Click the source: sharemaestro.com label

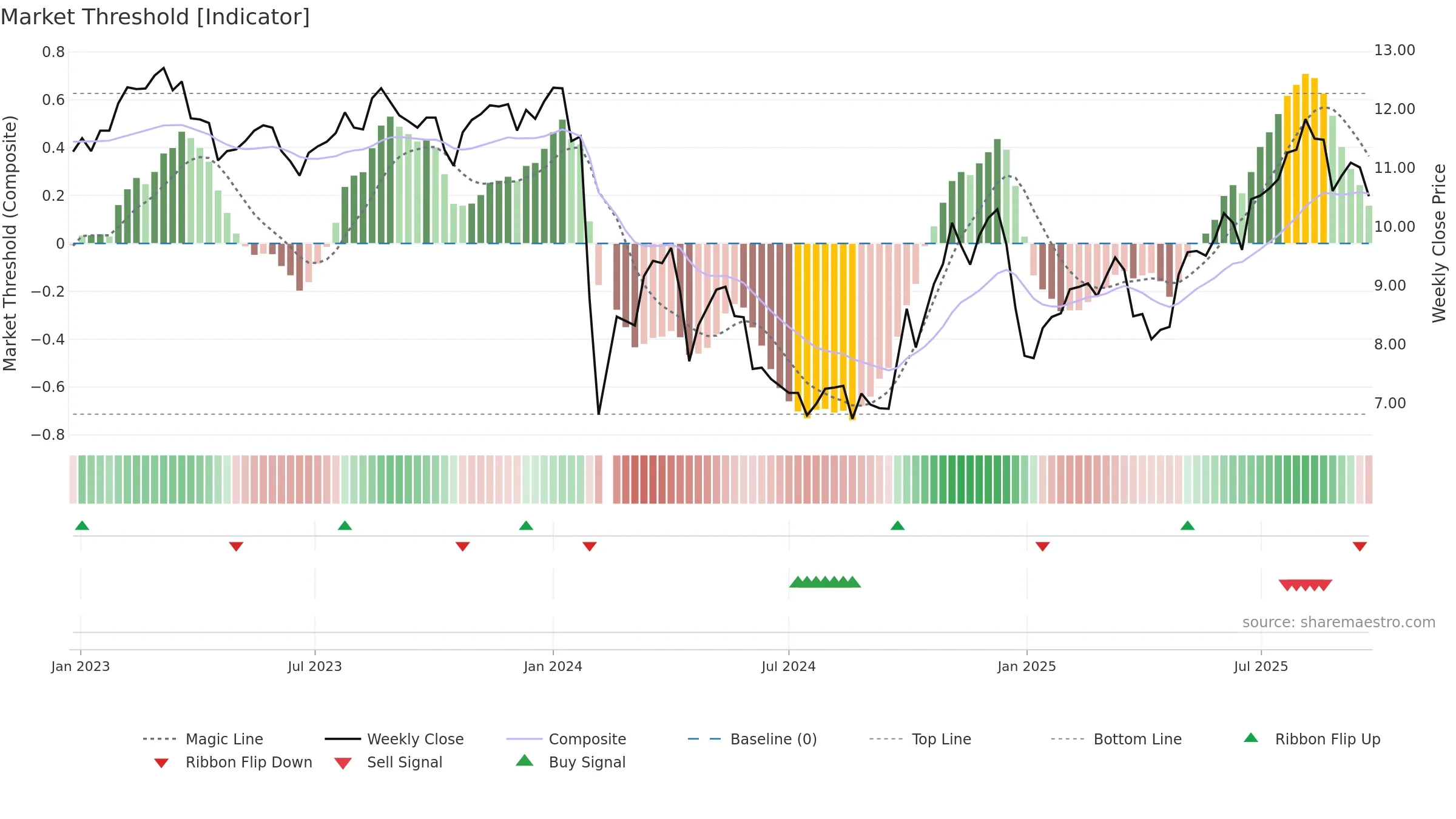point(1339,622)
